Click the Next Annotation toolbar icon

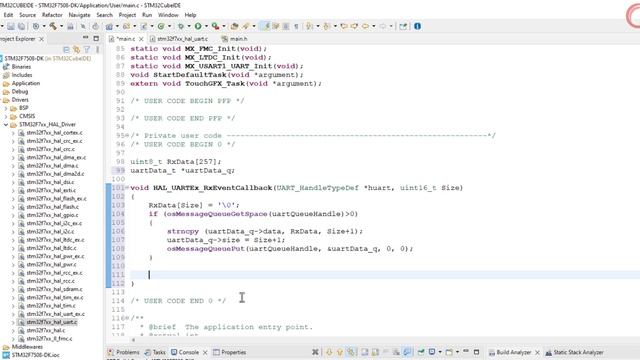(x=310, y=26)
